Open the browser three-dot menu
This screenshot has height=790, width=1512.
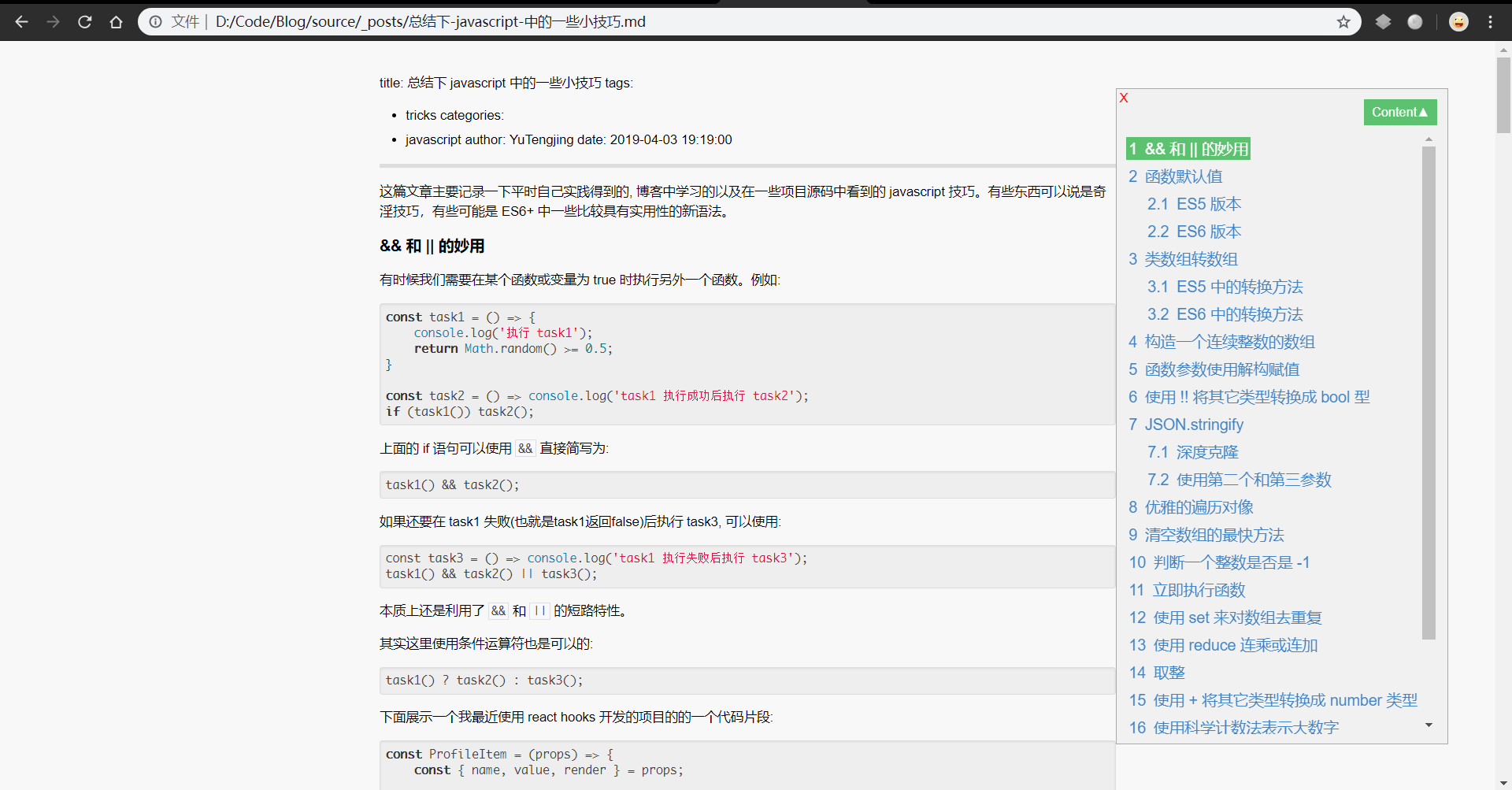pyautogui.click(x=1490, y=22)
